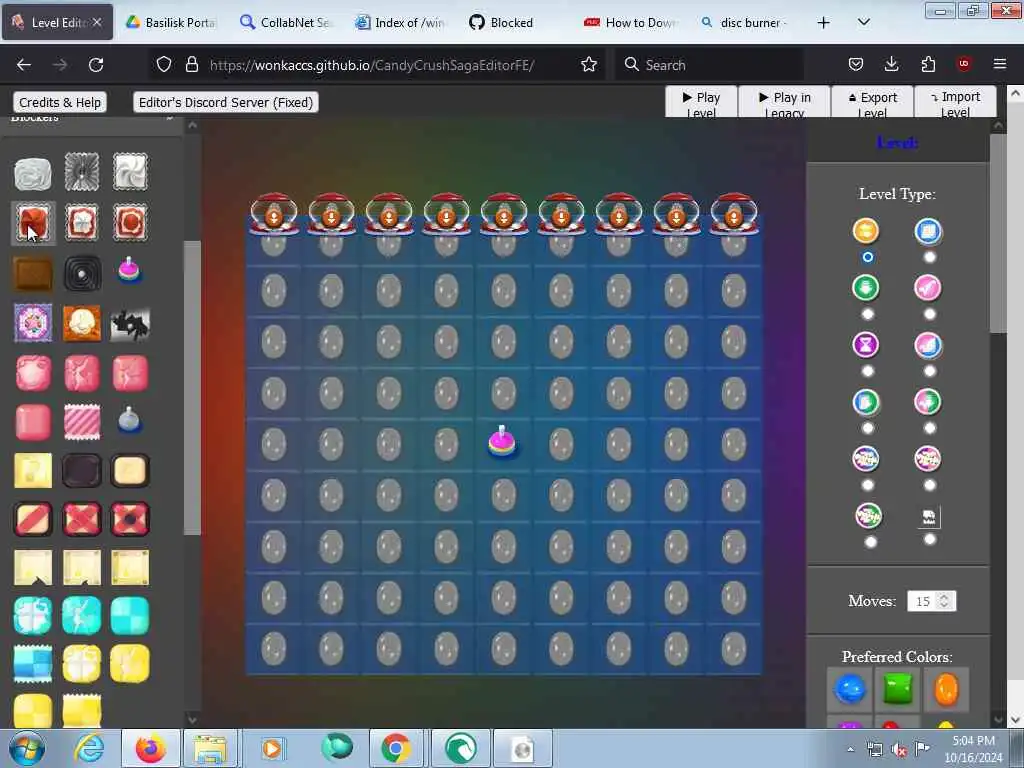The width and height of the screenshot is (1024, 768).
Task: Choose the black liquorice swirl blocker
Action: (82, 274)
